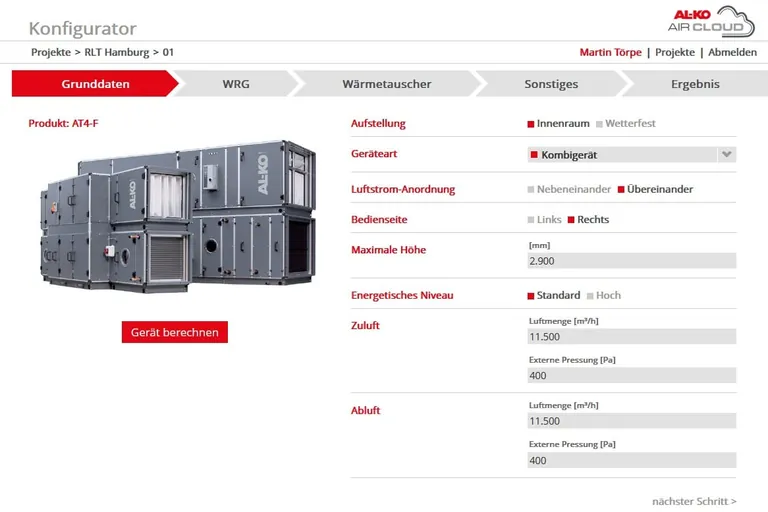Go to the Sonstiges tab
768x512 pixels.
(x=551, y=84)
